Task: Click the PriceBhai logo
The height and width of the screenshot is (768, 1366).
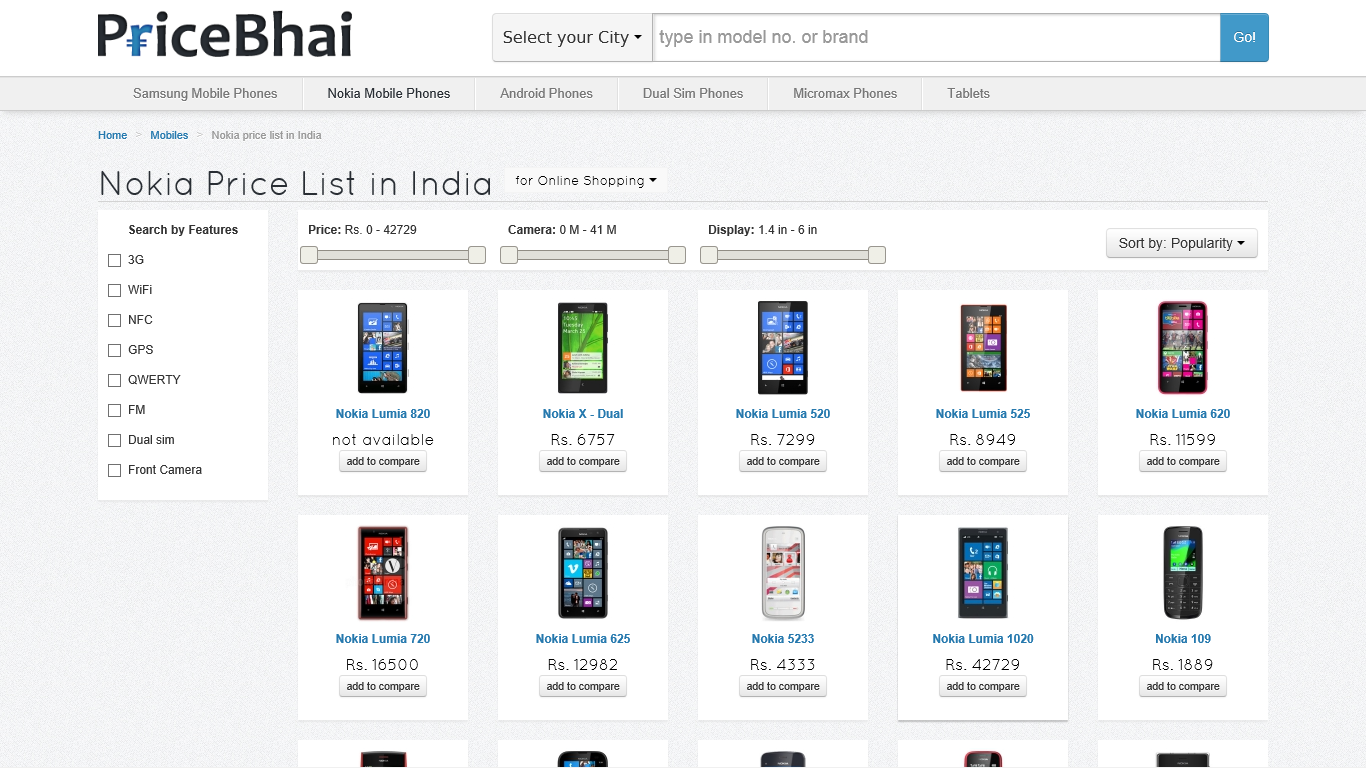Action: pos(225,36)
